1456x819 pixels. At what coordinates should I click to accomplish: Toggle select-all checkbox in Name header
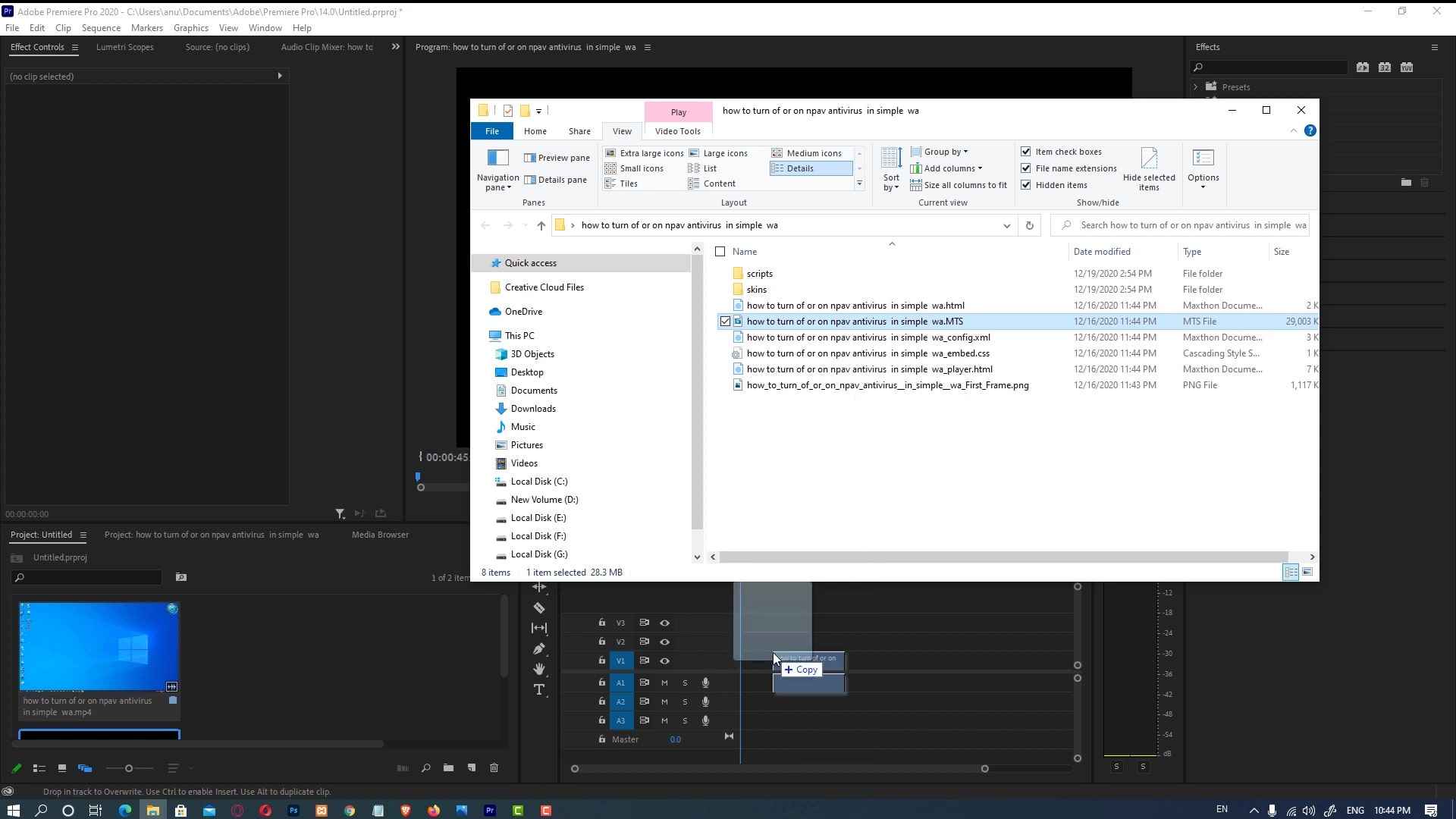pos(720,252)
